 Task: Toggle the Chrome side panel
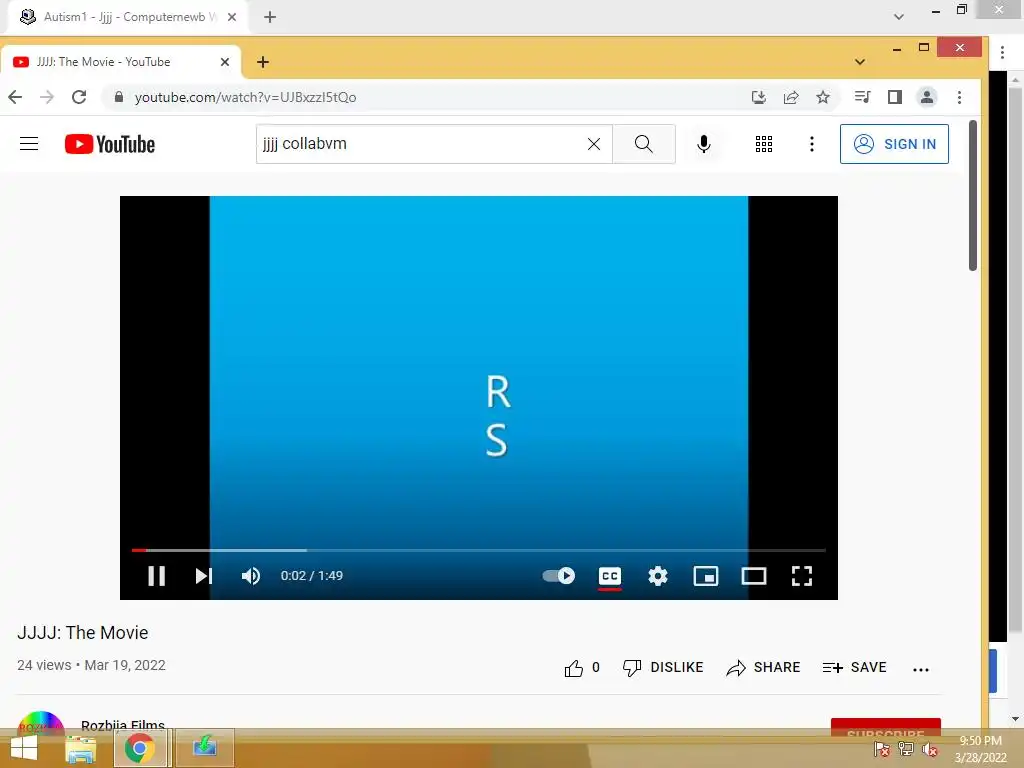[x=895, y=97]
